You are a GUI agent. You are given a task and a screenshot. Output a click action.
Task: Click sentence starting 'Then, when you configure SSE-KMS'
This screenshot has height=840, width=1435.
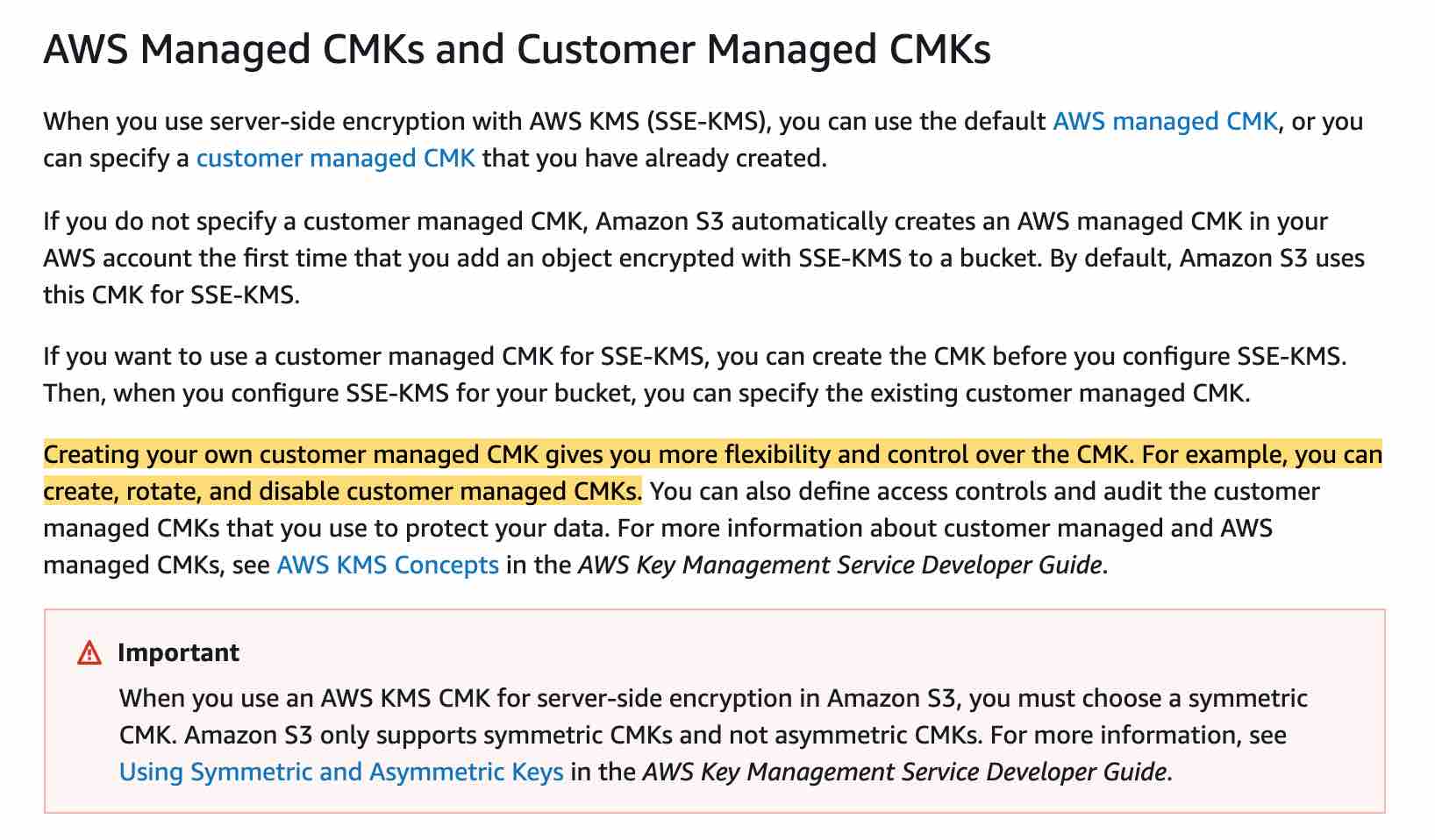click(646, 393)
